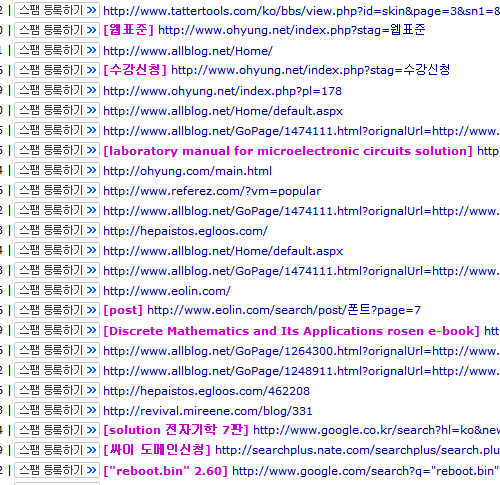Select the Discrete Mathematics and Its Applications keyword

[291, 331]
